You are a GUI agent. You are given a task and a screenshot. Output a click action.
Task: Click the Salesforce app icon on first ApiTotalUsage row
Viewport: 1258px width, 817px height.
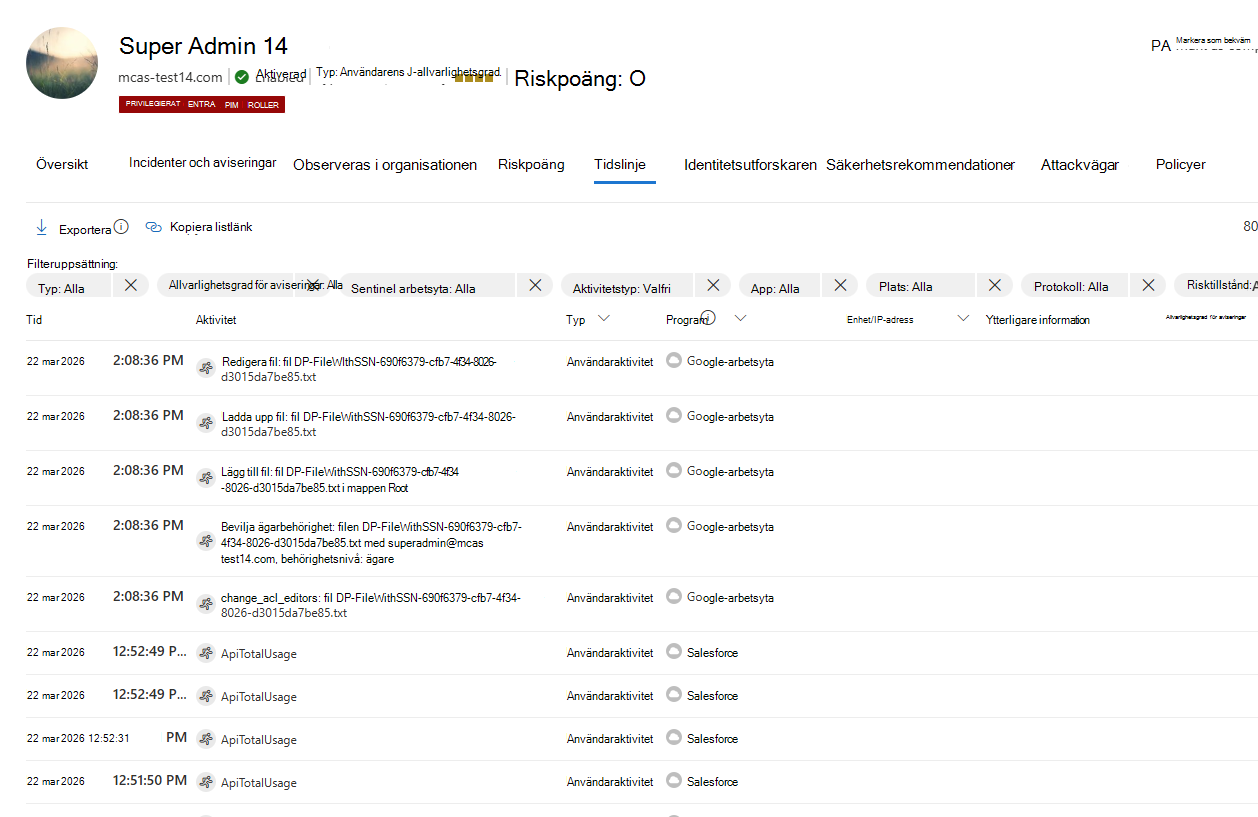[674, 652]
